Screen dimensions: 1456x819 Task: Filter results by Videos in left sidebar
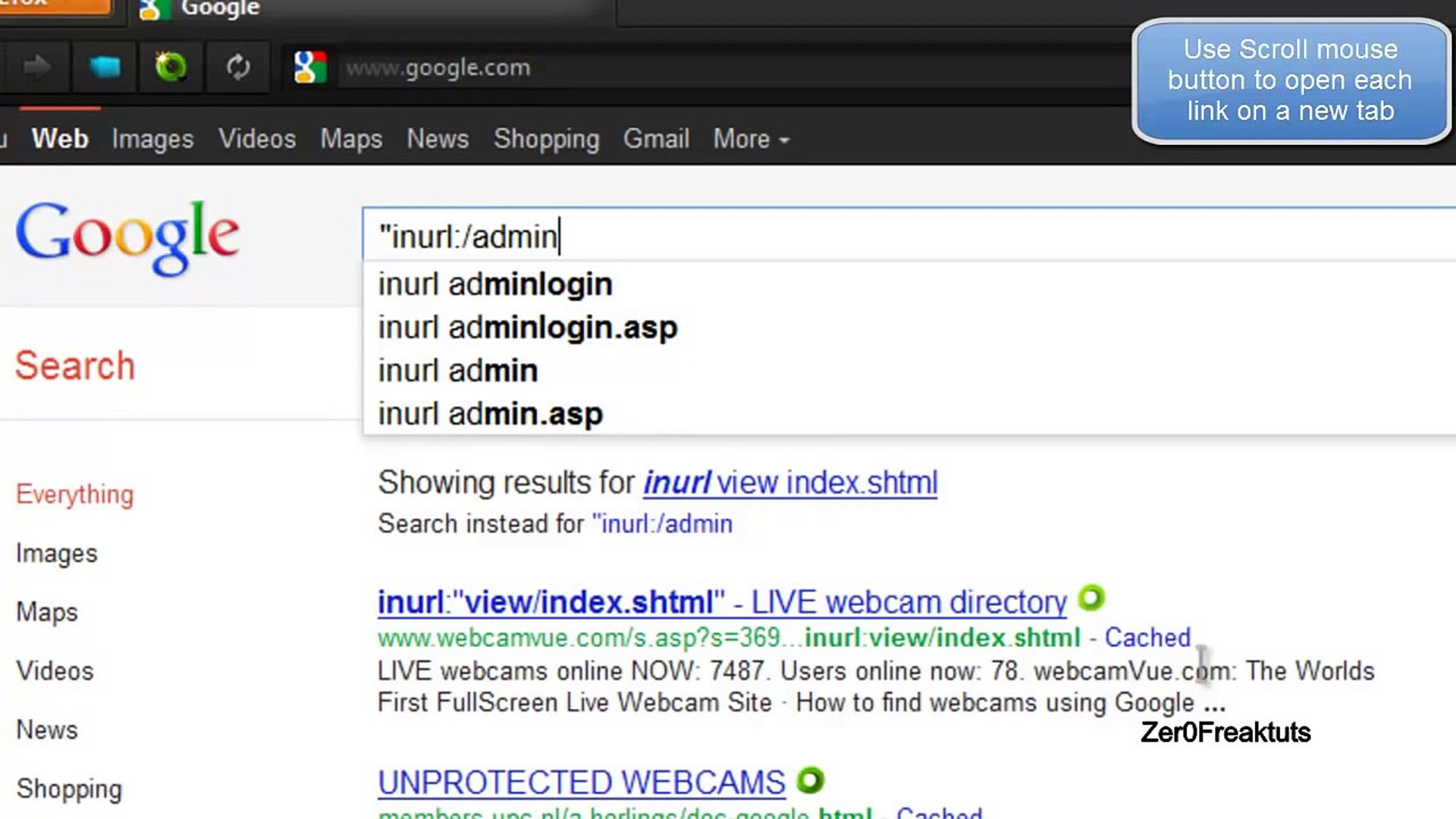[55, 671]
